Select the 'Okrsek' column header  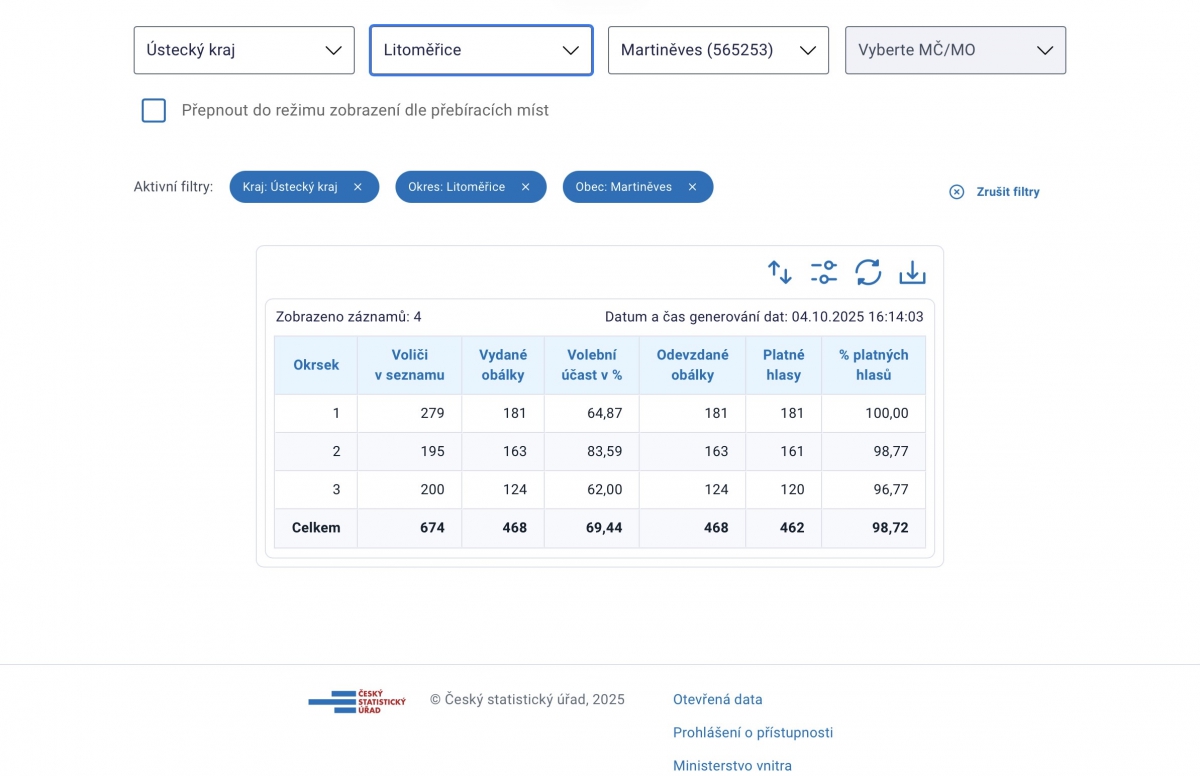coord(316,365)
